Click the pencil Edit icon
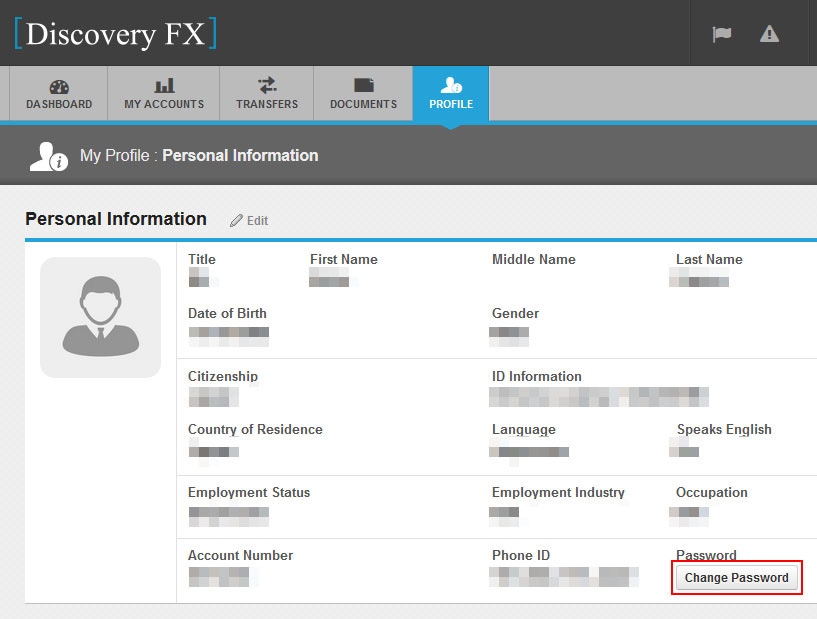This screenshot has width=817, height=619. point(237,221)
